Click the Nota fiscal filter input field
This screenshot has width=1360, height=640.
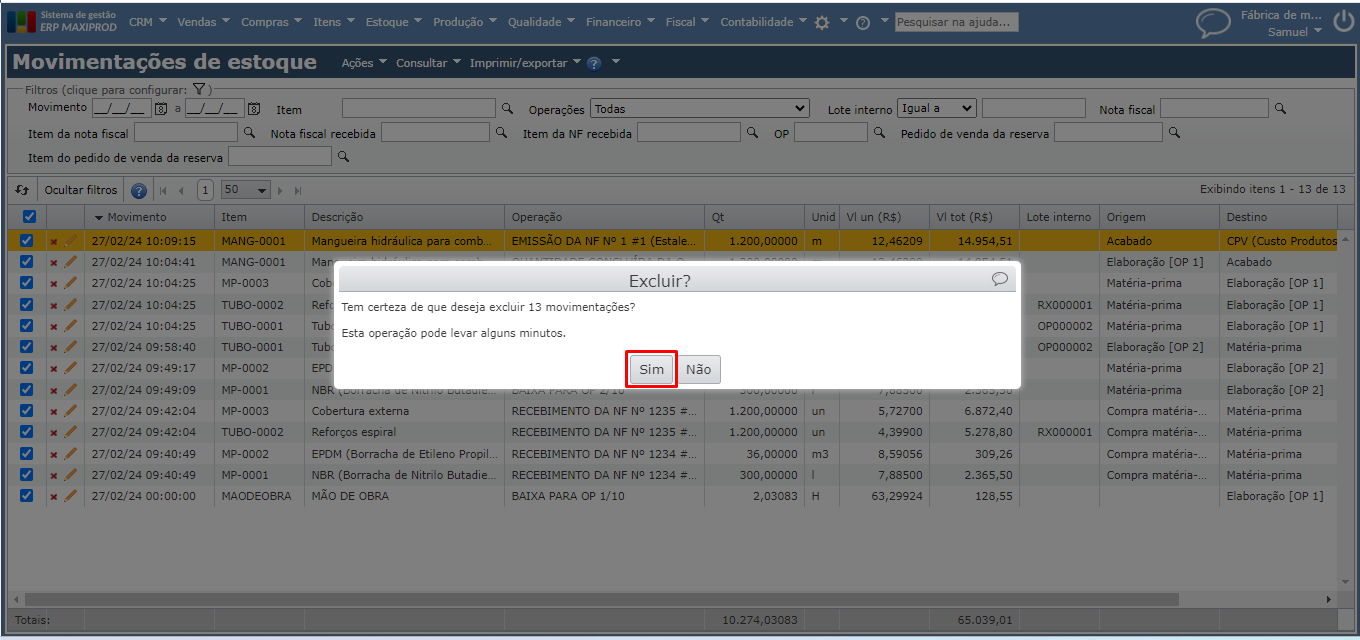tap(1214, 108)
